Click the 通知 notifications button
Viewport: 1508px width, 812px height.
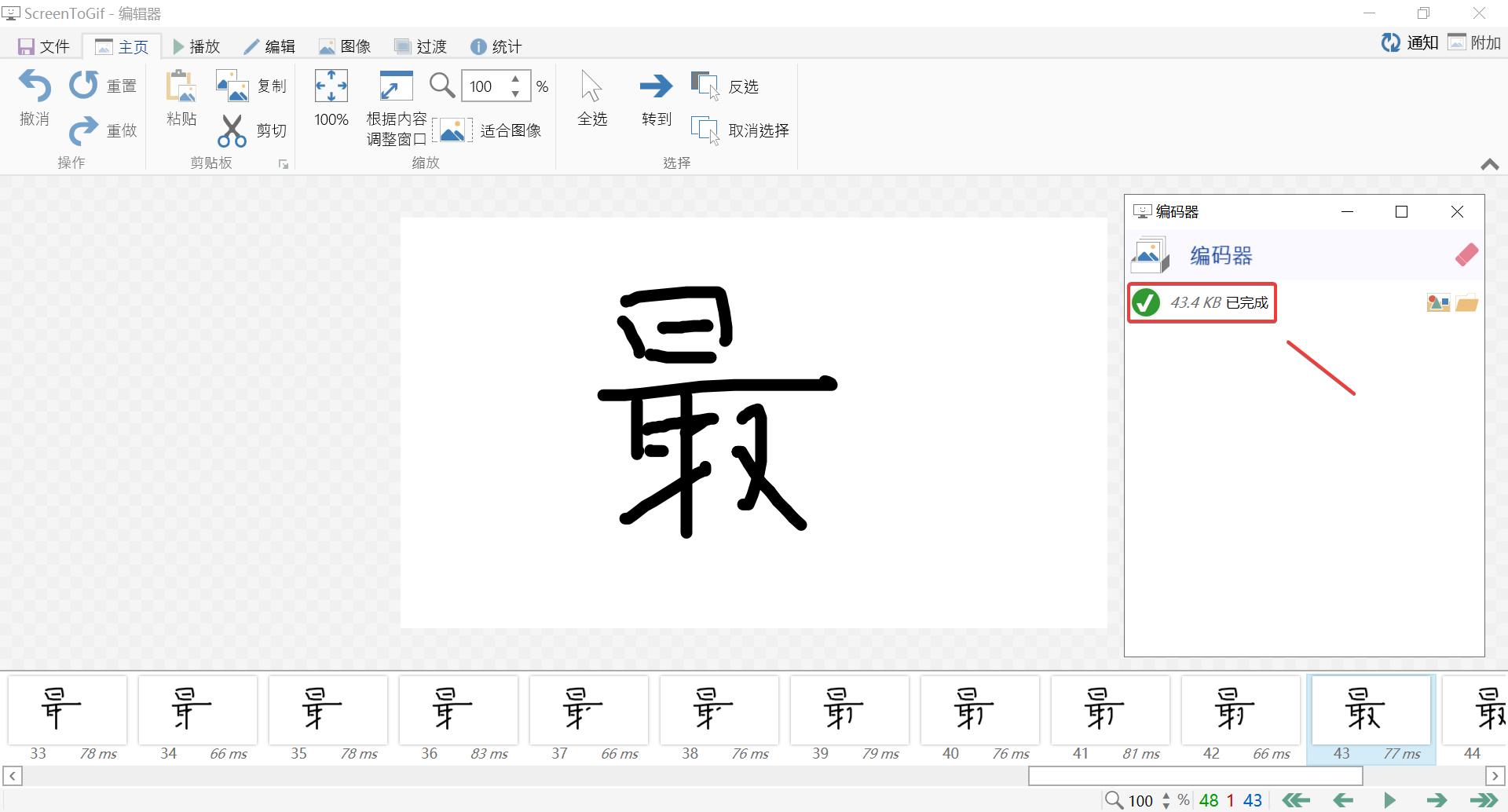[1408, 42]
